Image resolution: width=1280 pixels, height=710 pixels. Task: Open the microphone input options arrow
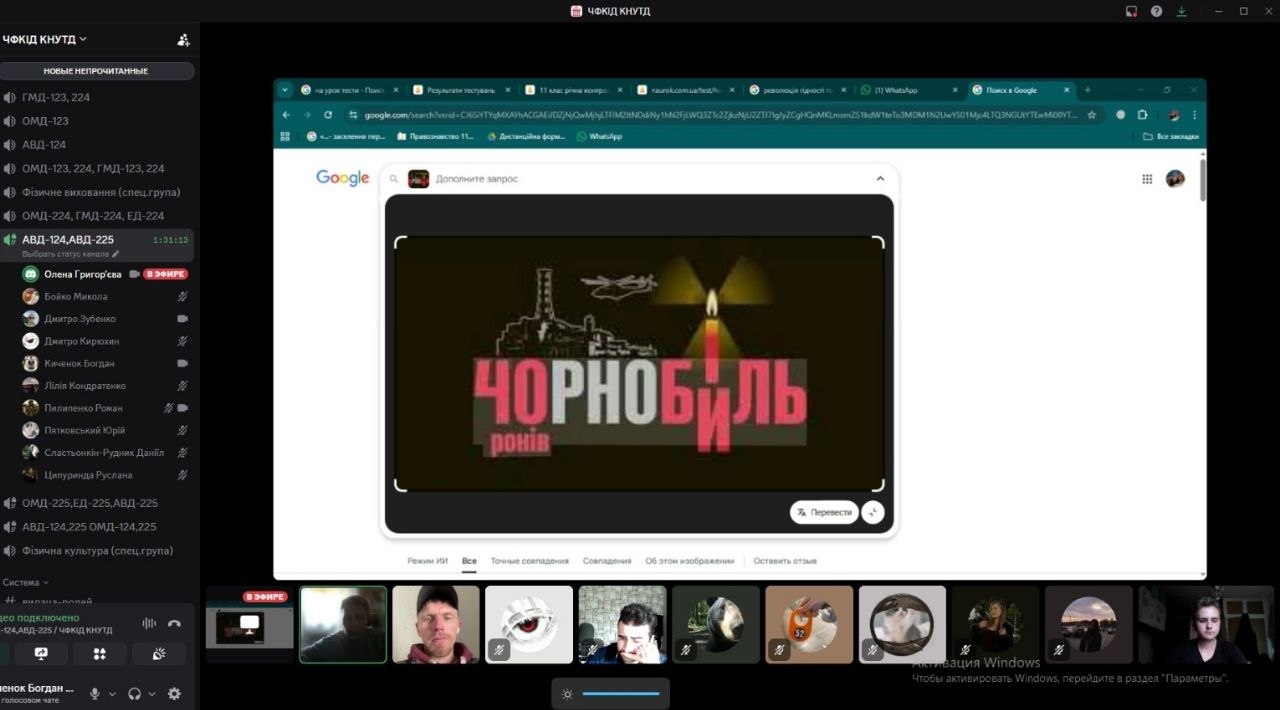pyautogui.click(x=112, y=694)
